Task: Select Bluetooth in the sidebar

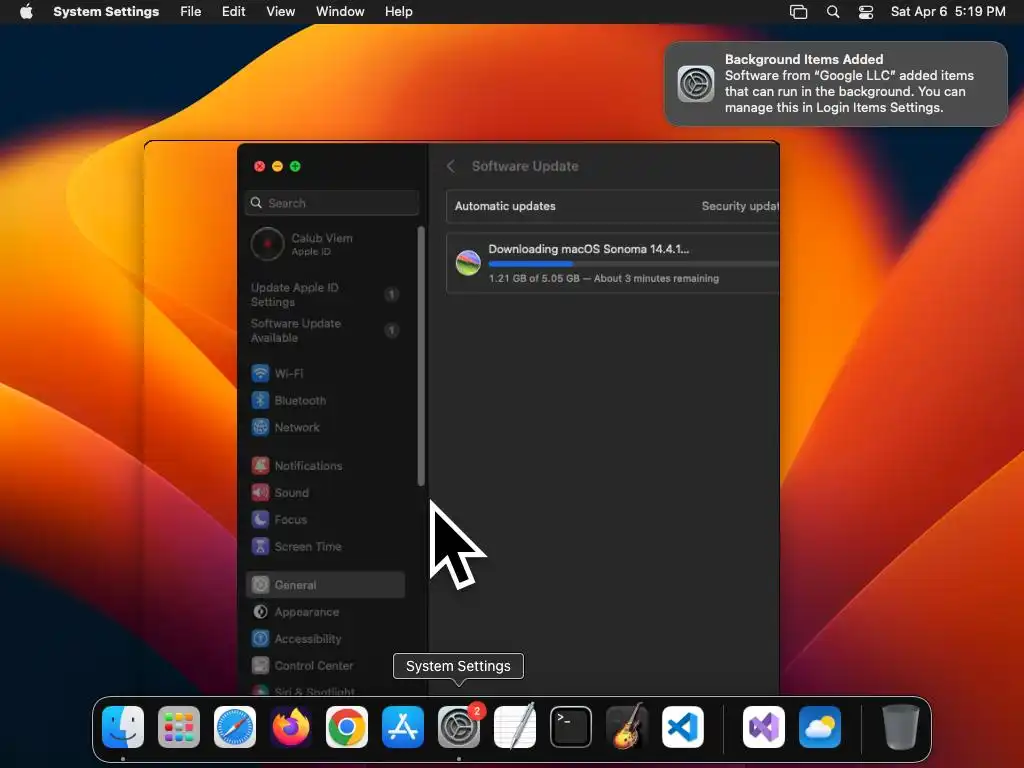Action: pos(325,400)
